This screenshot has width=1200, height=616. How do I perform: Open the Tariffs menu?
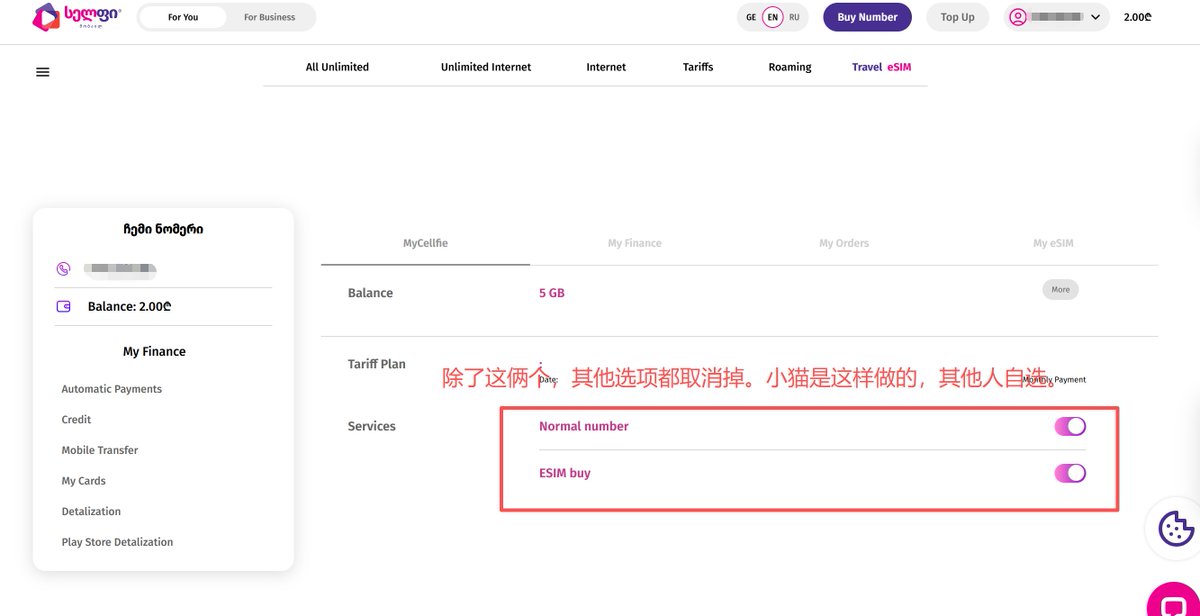click(x=698, y=67)
